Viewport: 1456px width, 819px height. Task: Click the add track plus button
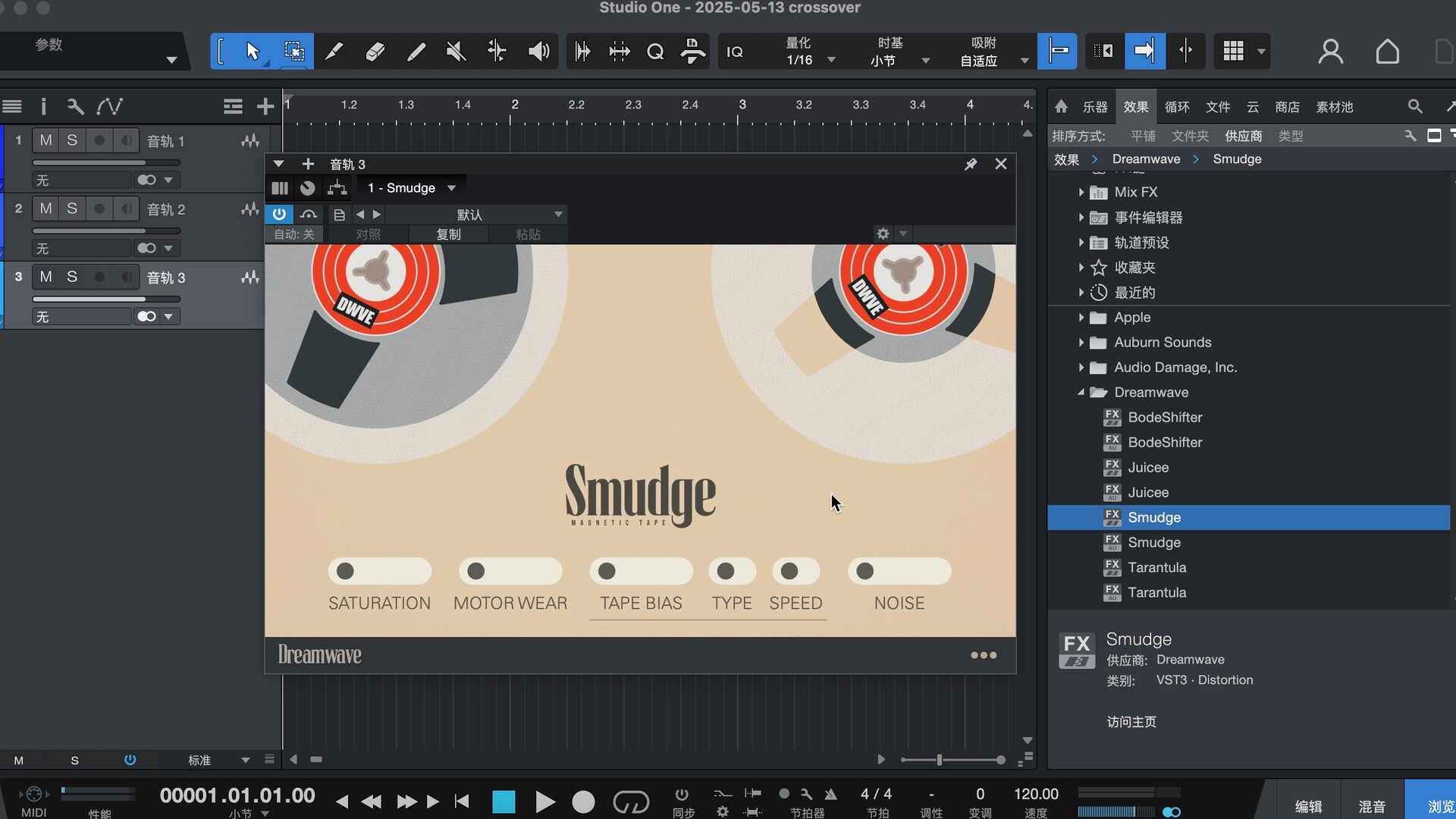click(x=265, y=106)
